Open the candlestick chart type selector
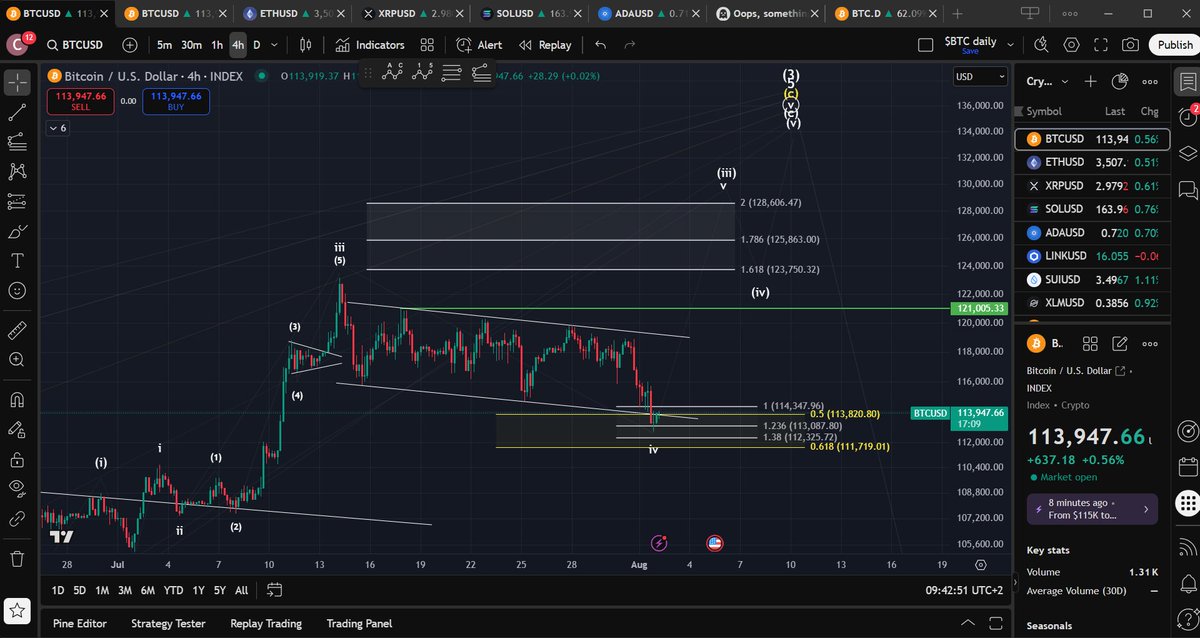This screenshot has width=1200, height=638. click(306, 45)
